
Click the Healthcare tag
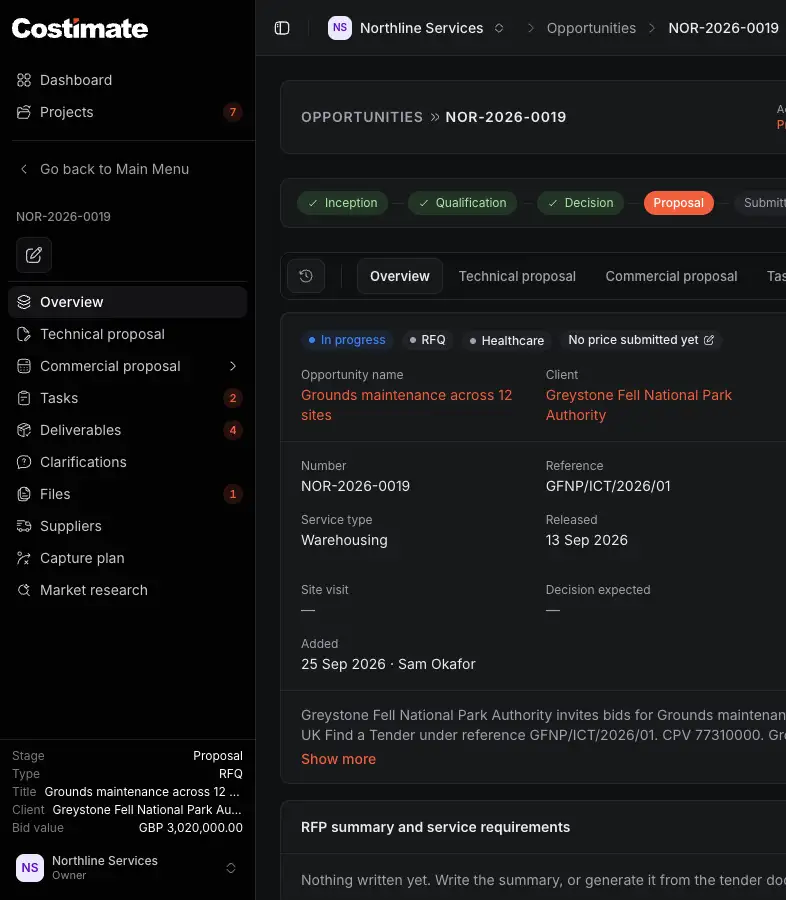[507, 340]
